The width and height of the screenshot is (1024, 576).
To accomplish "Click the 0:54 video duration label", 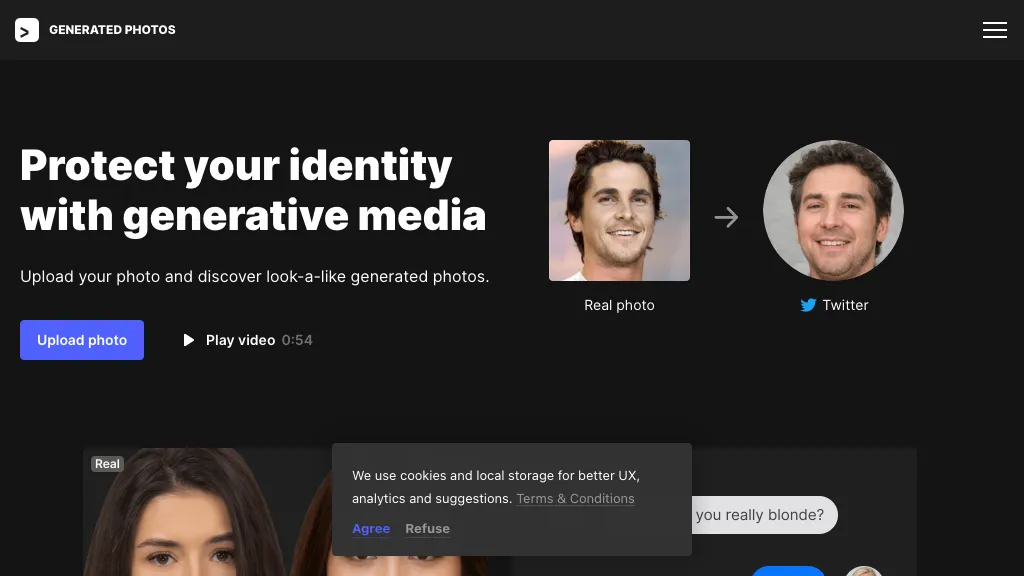I will pyautogui.click(x=297, y=340).
